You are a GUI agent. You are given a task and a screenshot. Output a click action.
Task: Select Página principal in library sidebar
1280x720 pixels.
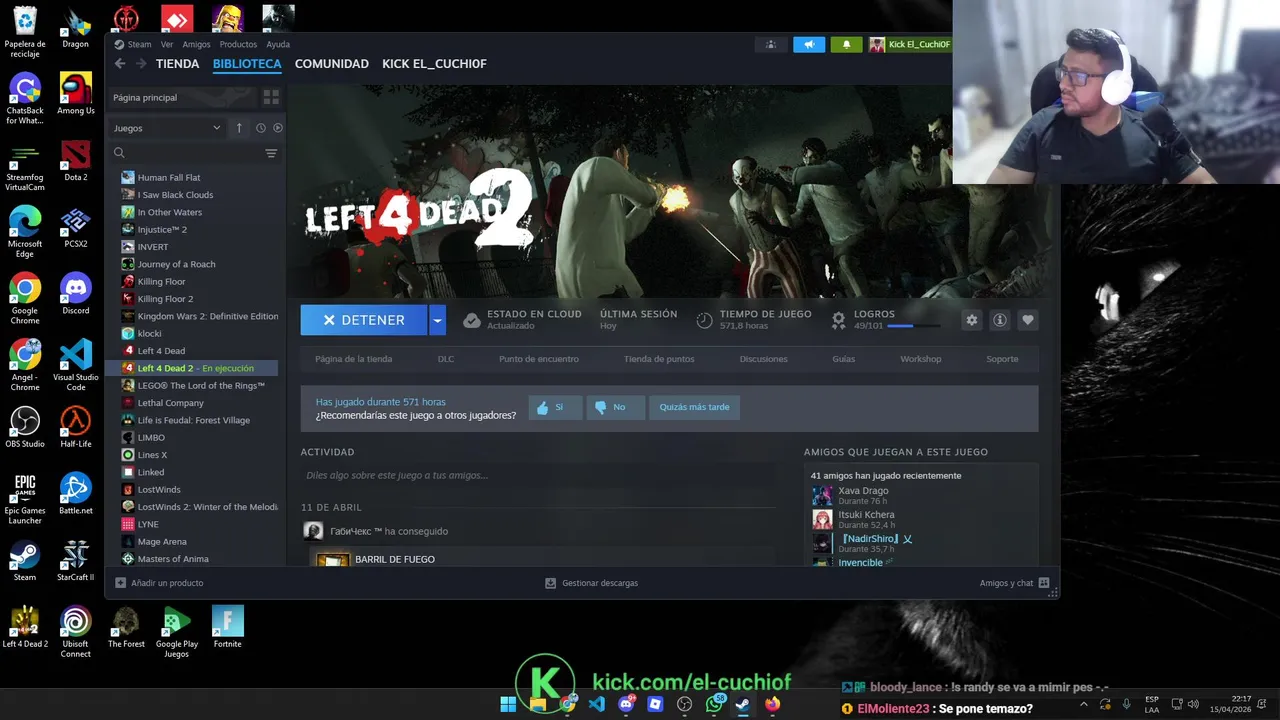click(182, 97)
